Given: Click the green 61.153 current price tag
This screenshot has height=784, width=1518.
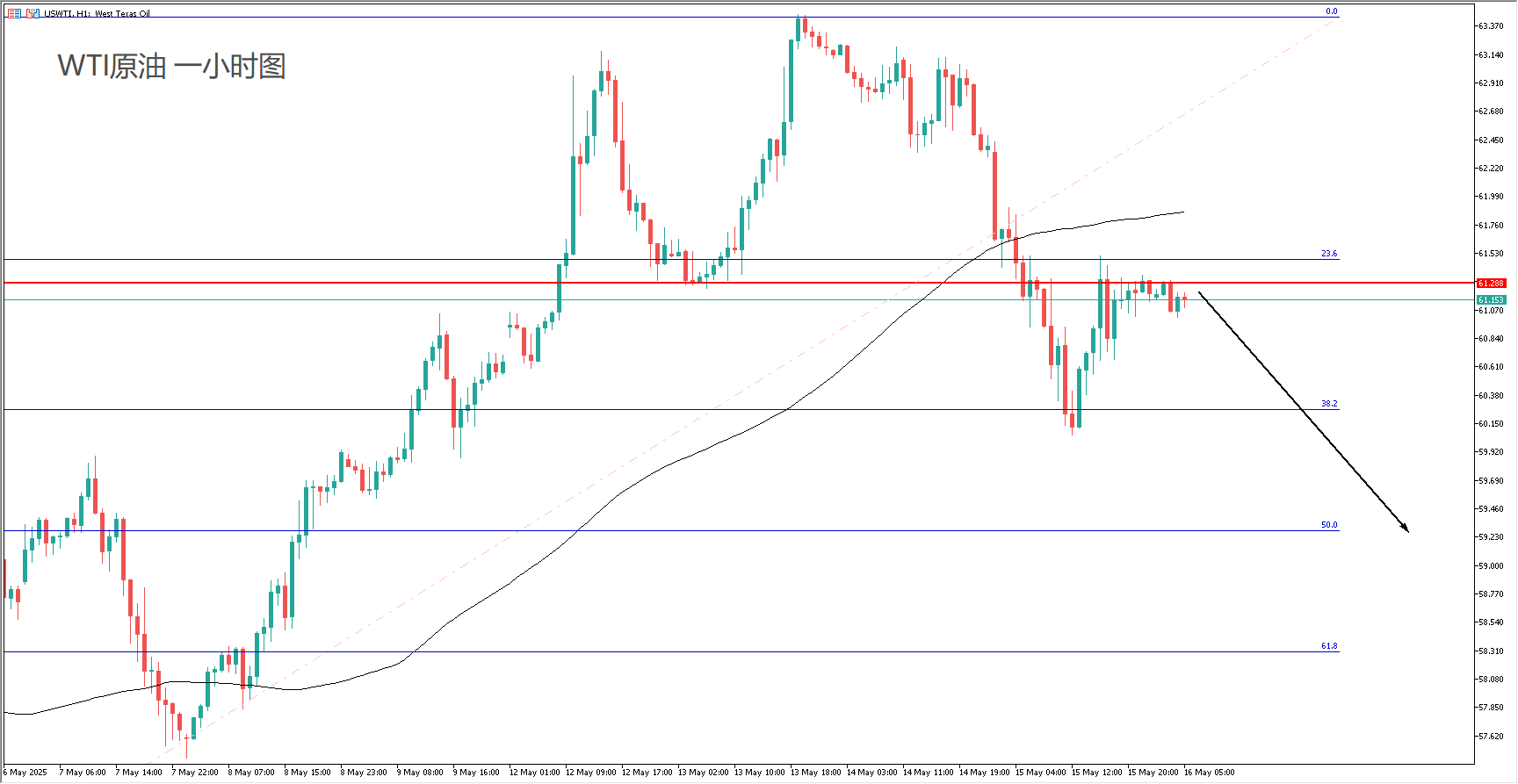Looking at the screenshot, I should tap(1491, 299).
